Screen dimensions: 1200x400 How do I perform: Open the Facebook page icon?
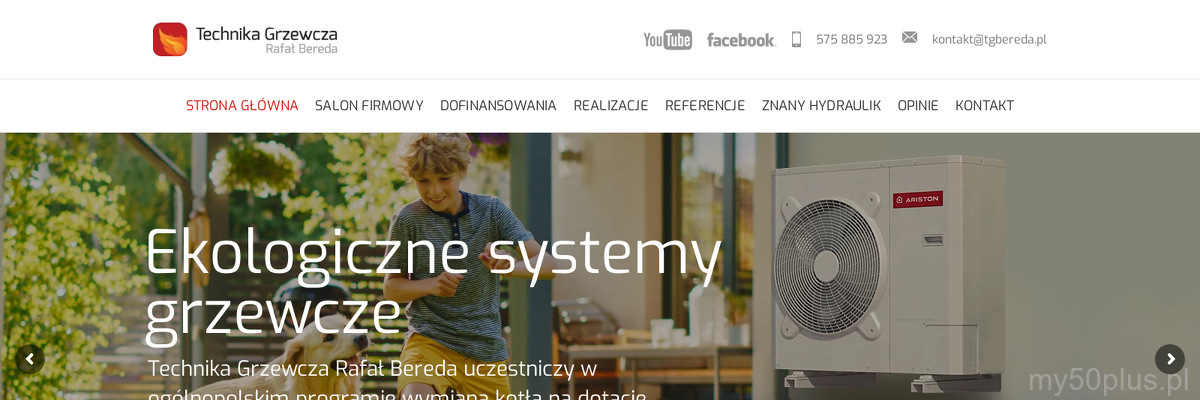click(x=741, y=40)
